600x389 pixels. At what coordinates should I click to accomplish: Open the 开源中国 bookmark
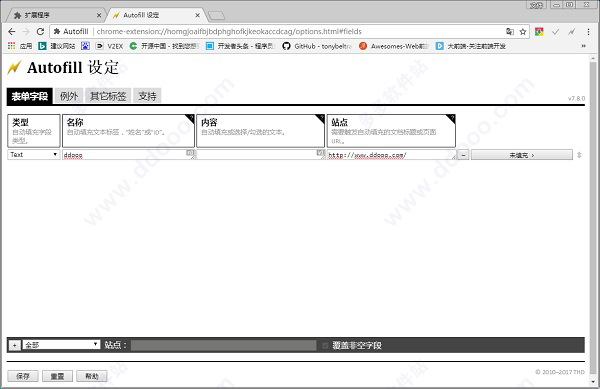(164, 46)
